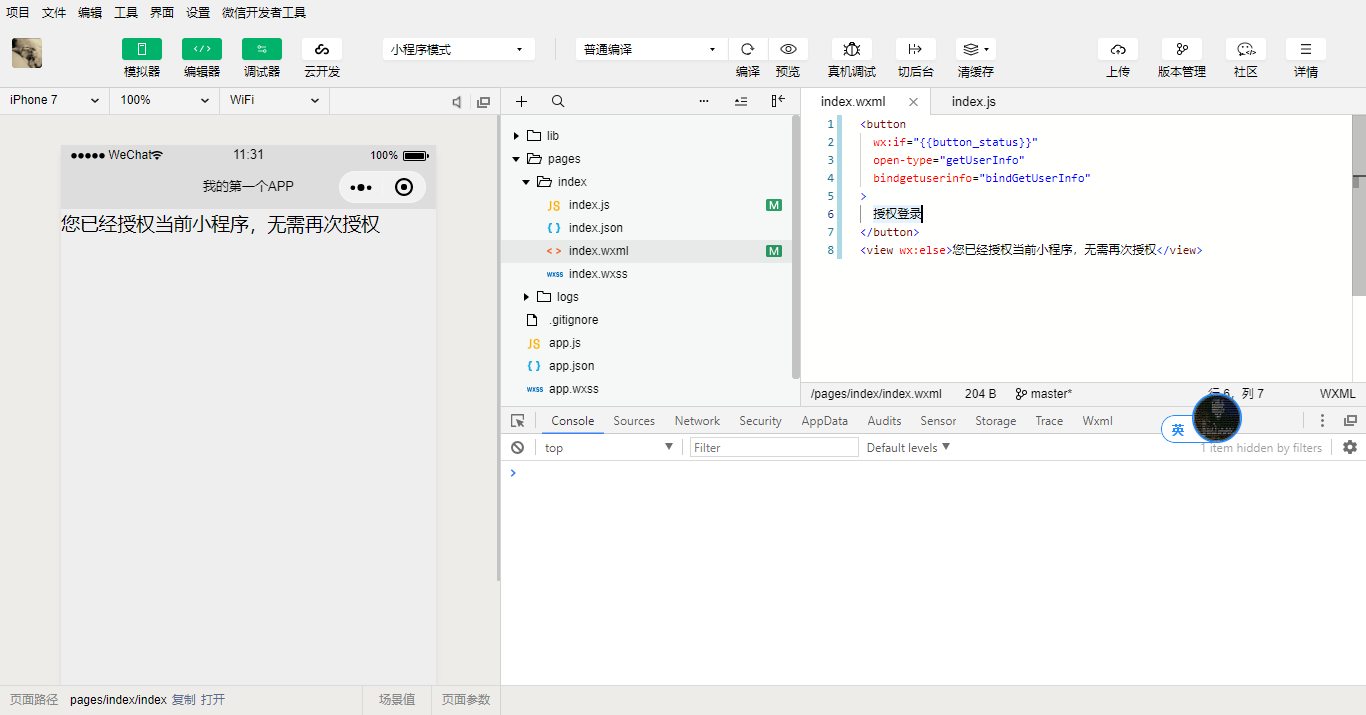This screenshot has width=1366, height=715.
Task: Open the Network devtools tab
Action: click(x=696, y=421)
